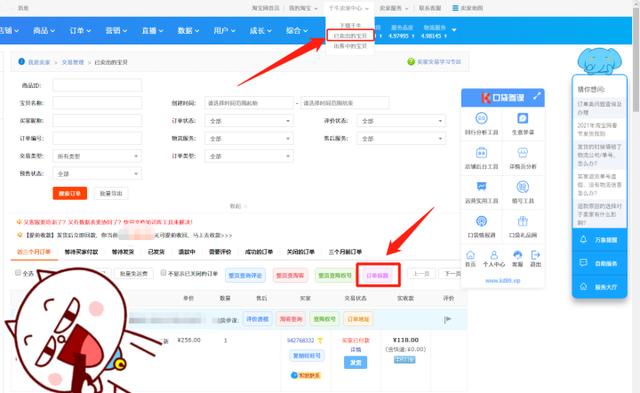Click the 退出 logout icon

click(535, 255)
